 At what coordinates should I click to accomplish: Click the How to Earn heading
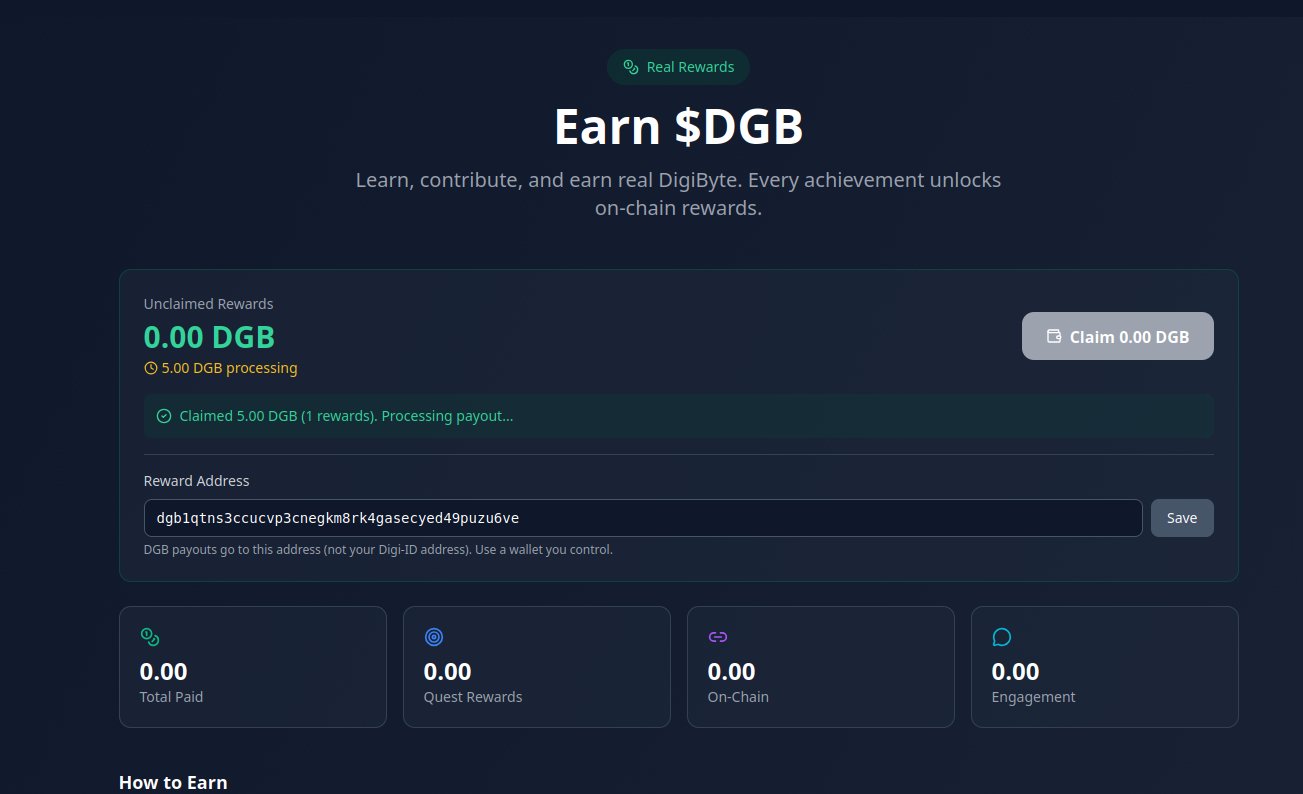point(173,782)
